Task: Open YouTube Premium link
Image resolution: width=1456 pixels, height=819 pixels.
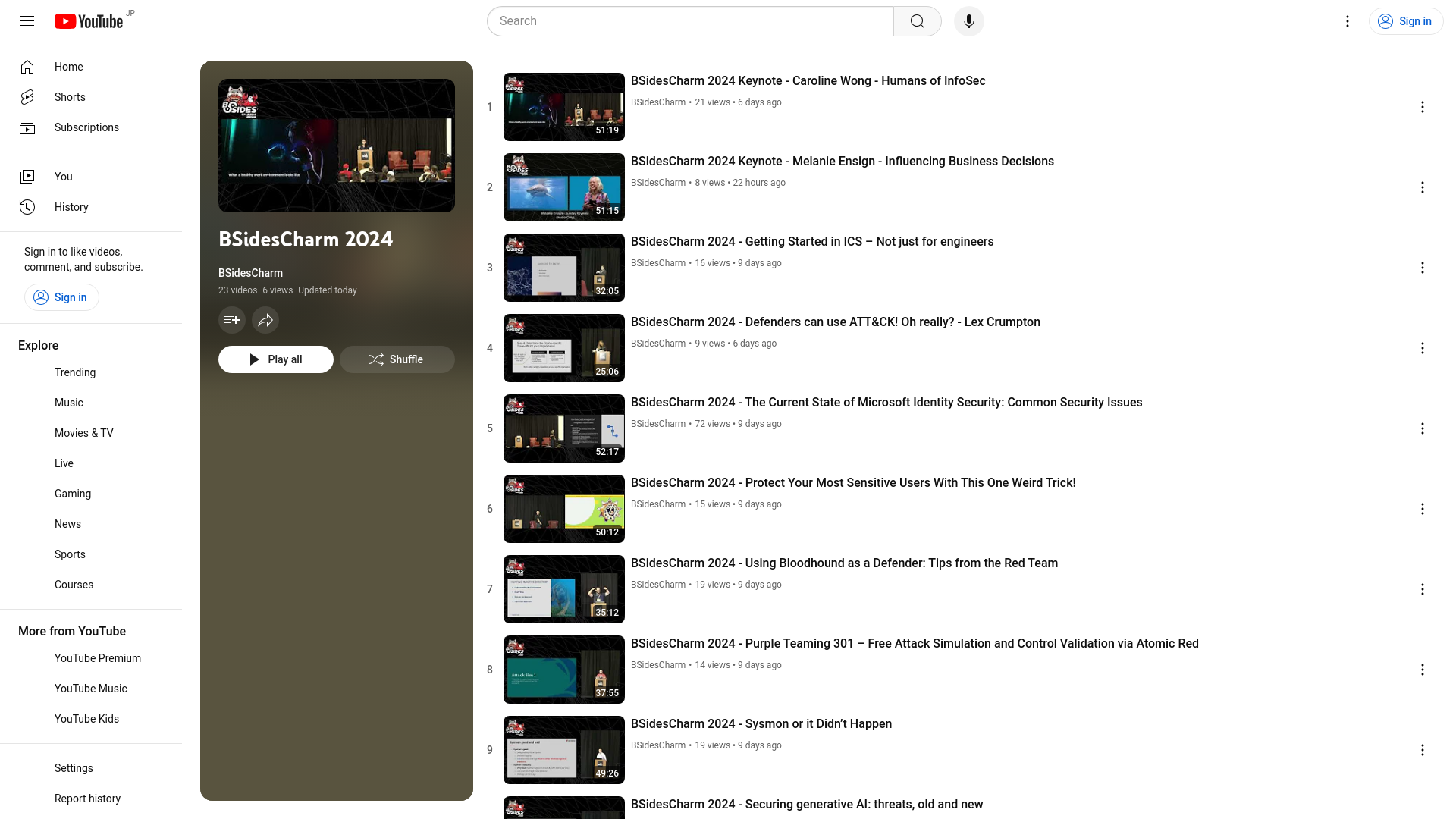Action: pyautogui.click(x=91, y=658)
